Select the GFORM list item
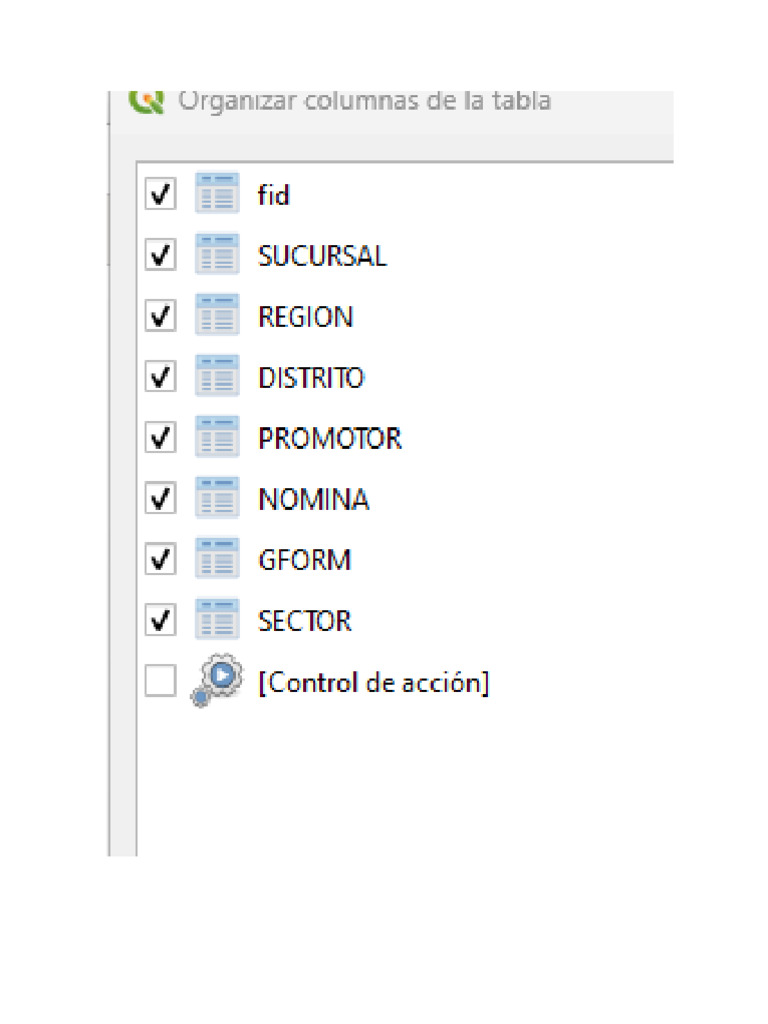The height and width of the screenshot is (1024, 768). pos(304,560)
